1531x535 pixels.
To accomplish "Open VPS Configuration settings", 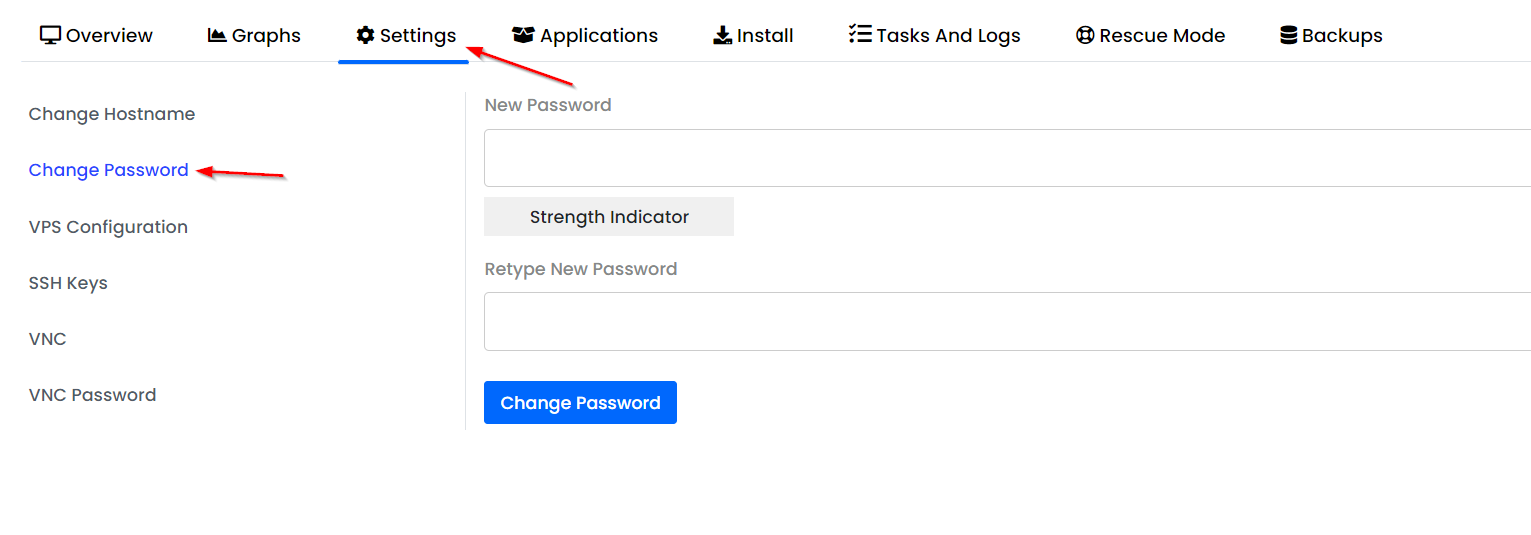I will point(108,227).
